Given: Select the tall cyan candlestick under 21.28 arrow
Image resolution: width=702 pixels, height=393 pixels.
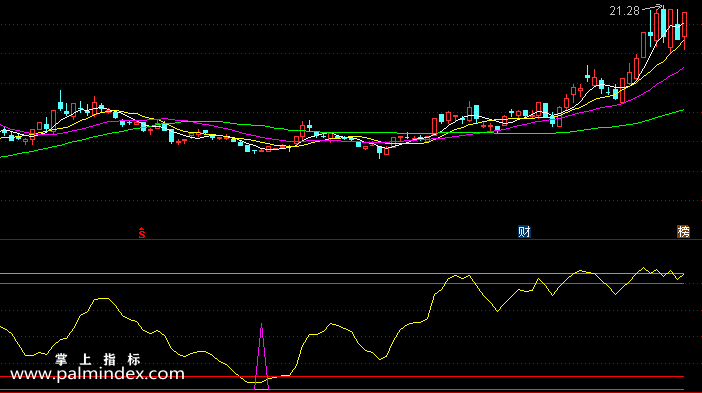Looking at the screenshot, I should [663, 22].
